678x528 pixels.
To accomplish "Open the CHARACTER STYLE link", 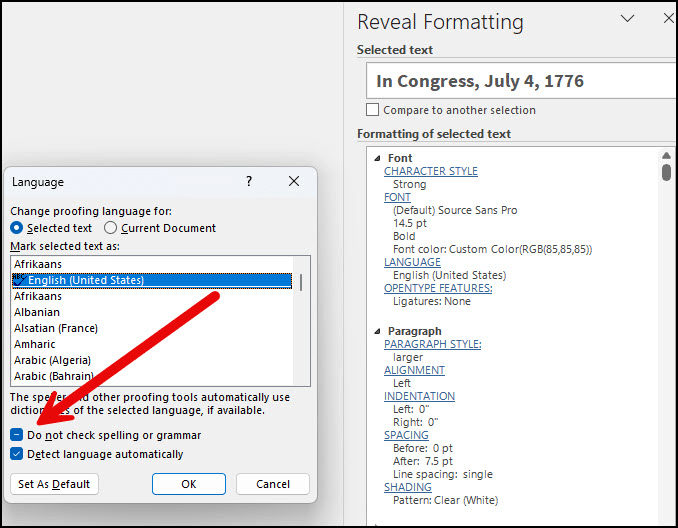I will [430, 171].
